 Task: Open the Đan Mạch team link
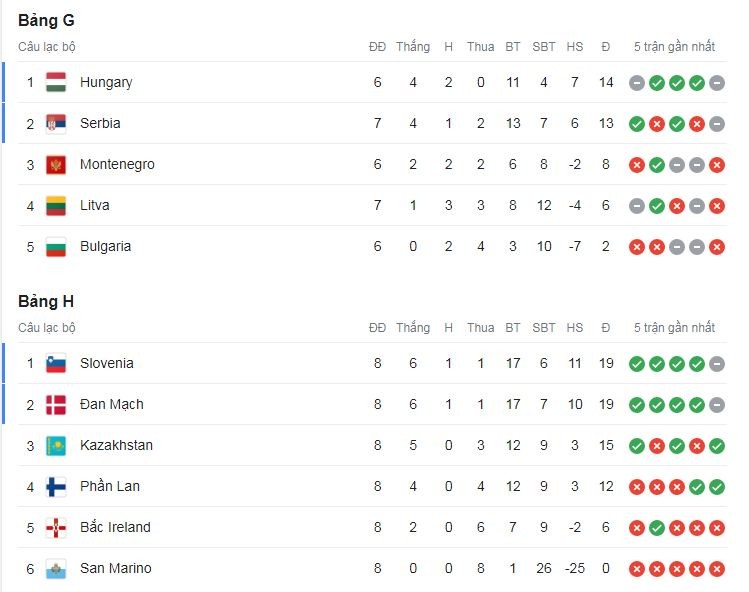click(111, 404)
